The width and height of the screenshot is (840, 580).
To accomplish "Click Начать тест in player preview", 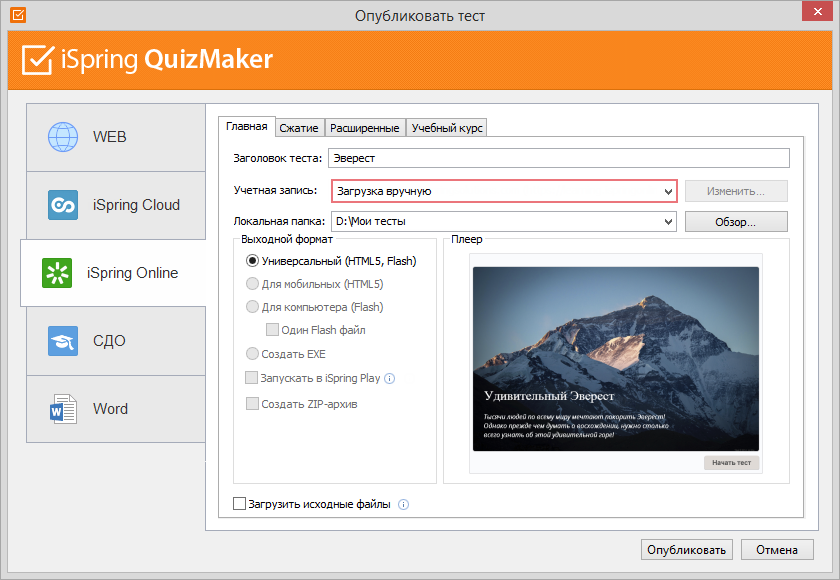I will 731,463.
